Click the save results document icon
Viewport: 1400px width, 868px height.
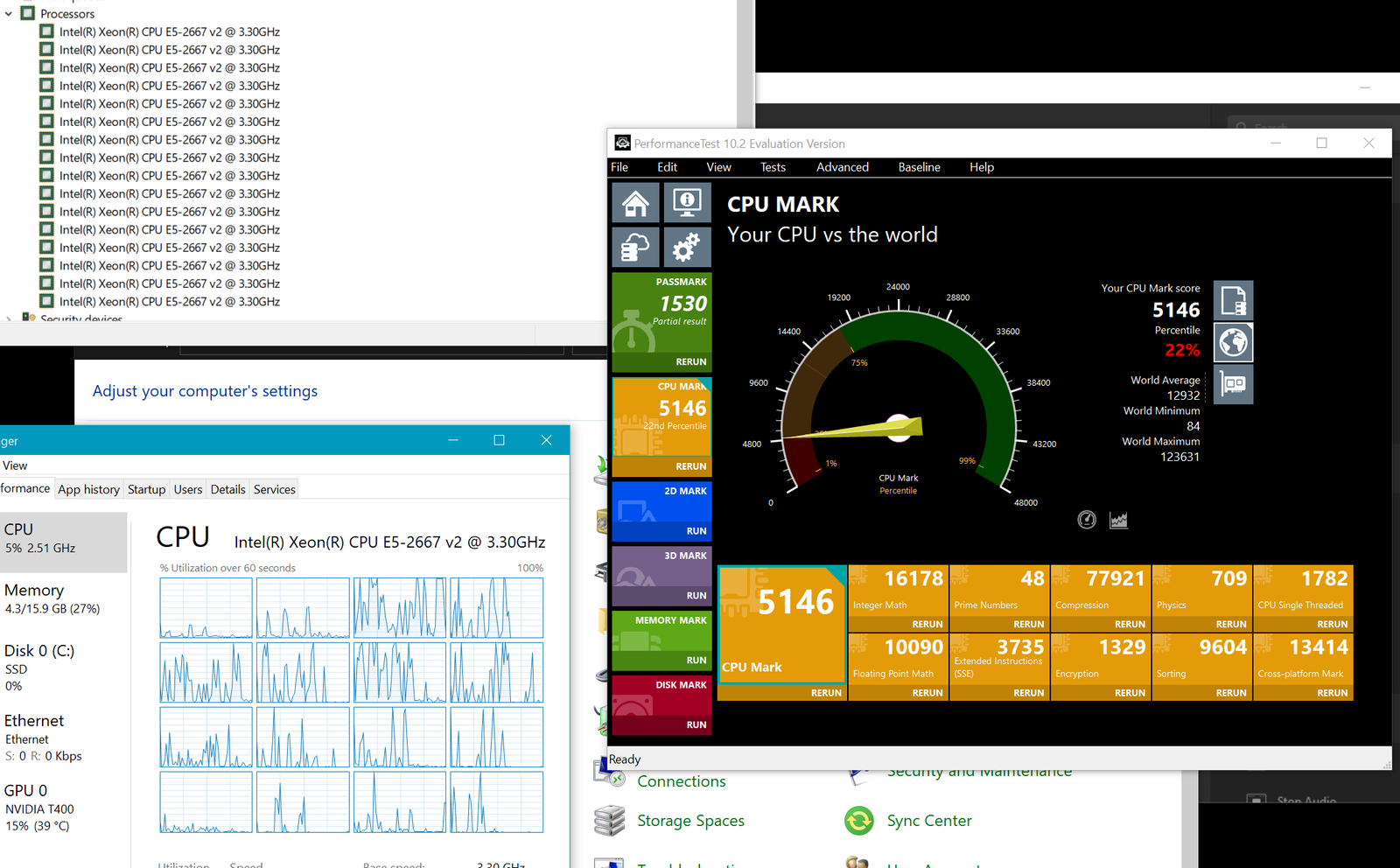tap(1234, 300)
